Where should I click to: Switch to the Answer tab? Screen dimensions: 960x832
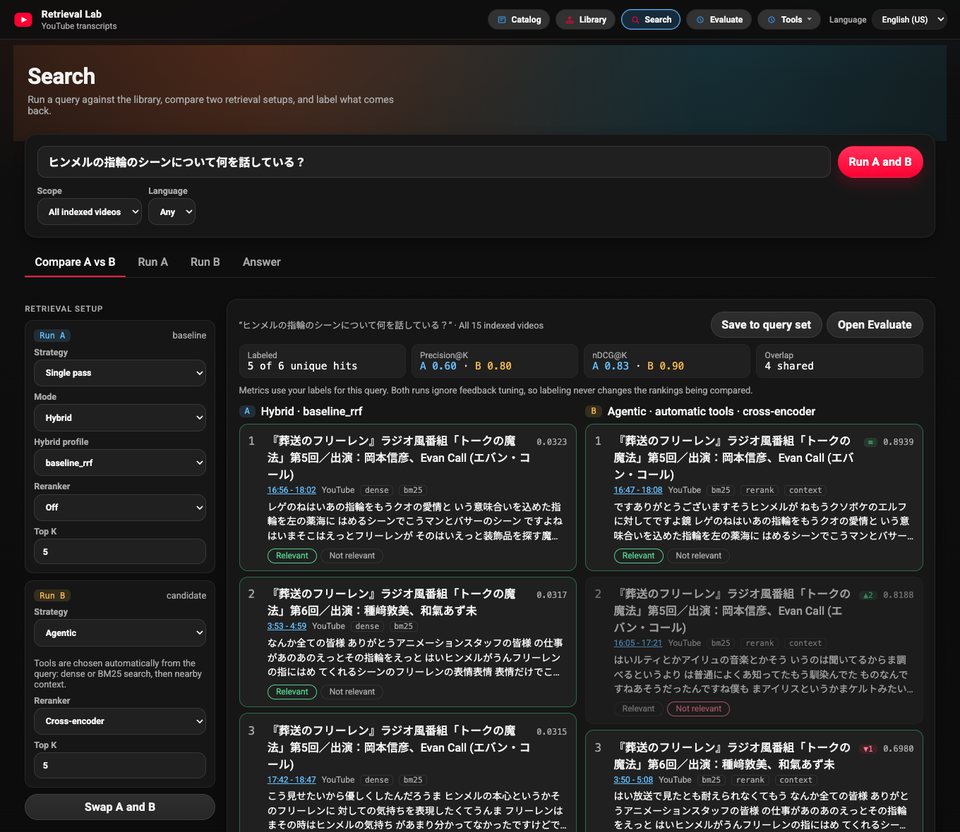pos(261,262)
